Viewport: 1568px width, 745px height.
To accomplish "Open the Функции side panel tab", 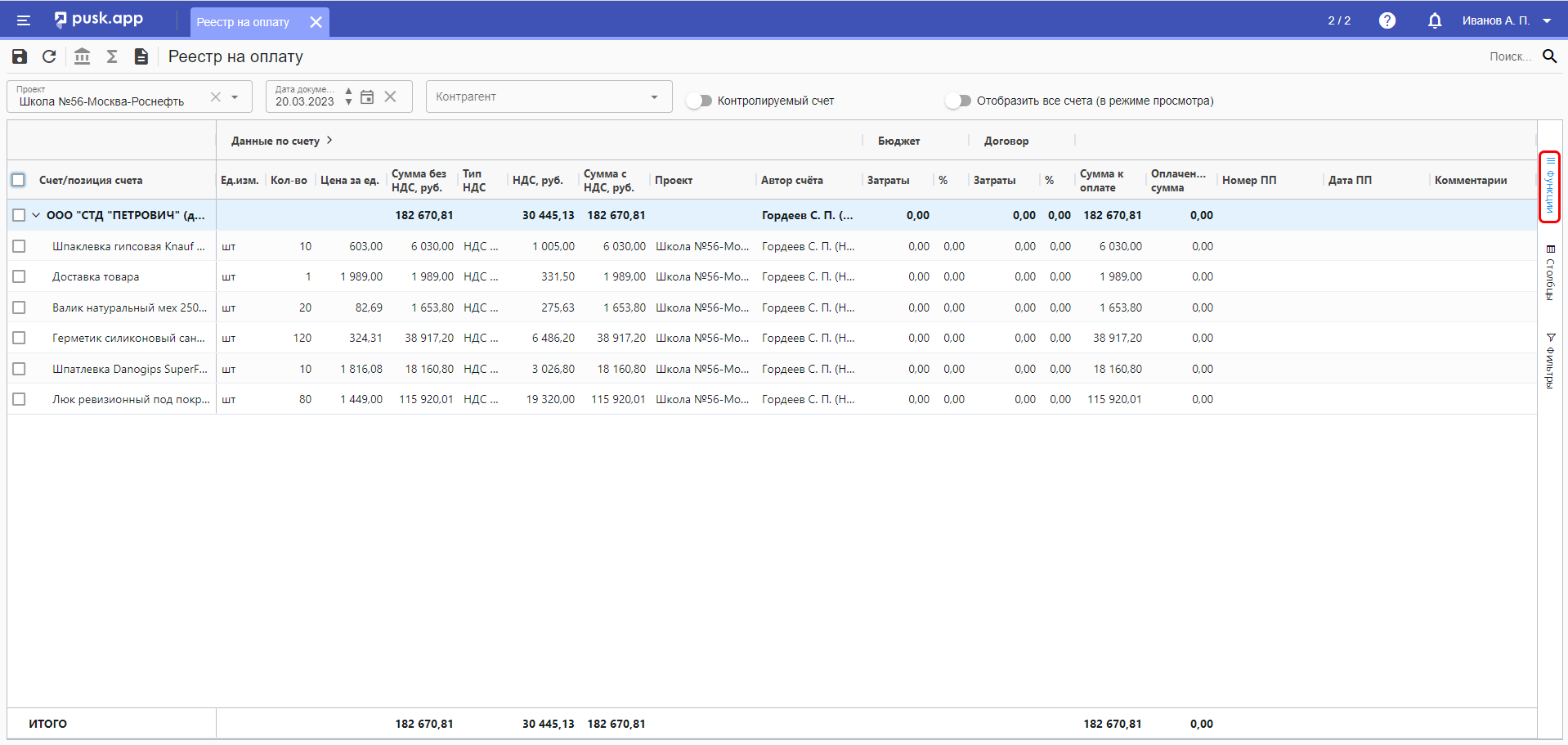I will point(1549,186).
